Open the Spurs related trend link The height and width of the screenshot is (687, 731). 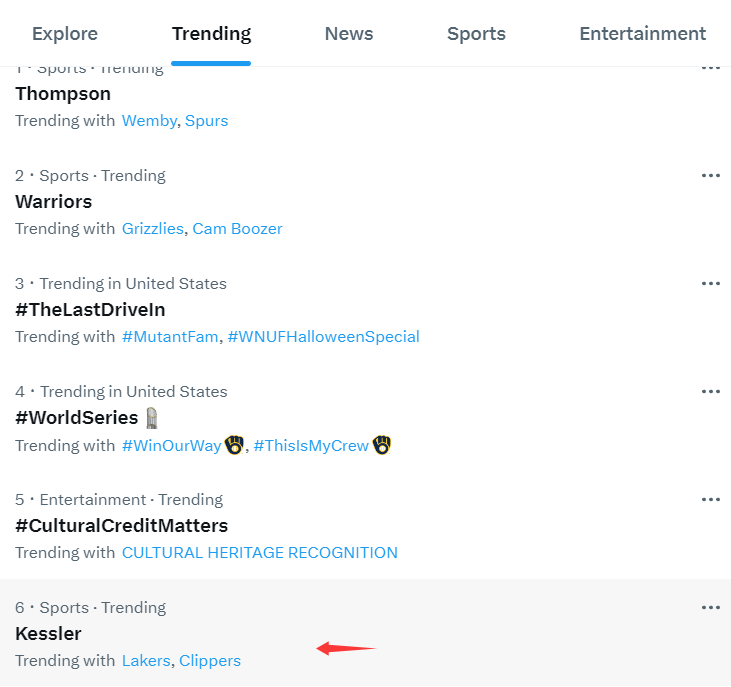click(x=207, y=121)
